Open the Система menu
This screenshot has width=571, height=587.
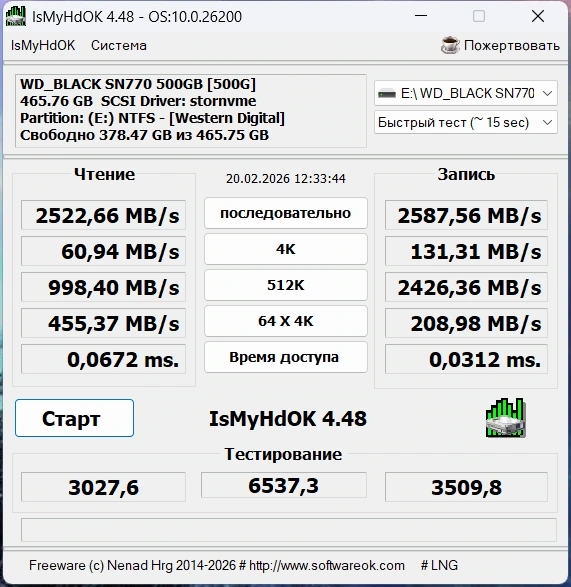pos(119,45)
